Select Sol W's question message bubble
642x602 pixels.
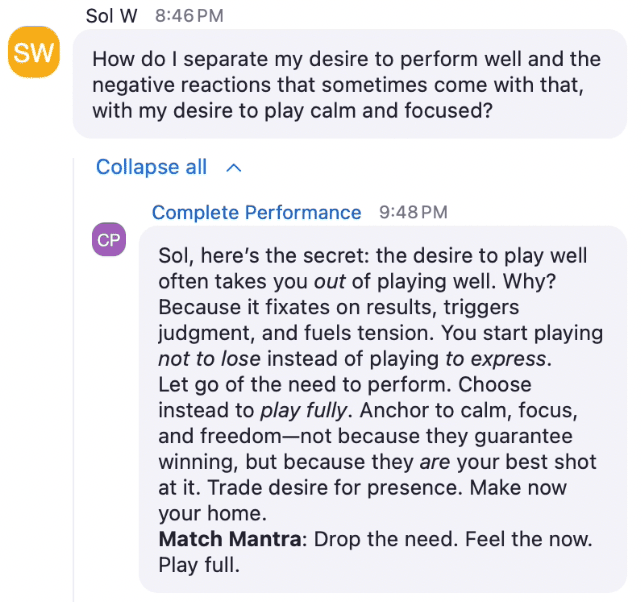(350, 84)
